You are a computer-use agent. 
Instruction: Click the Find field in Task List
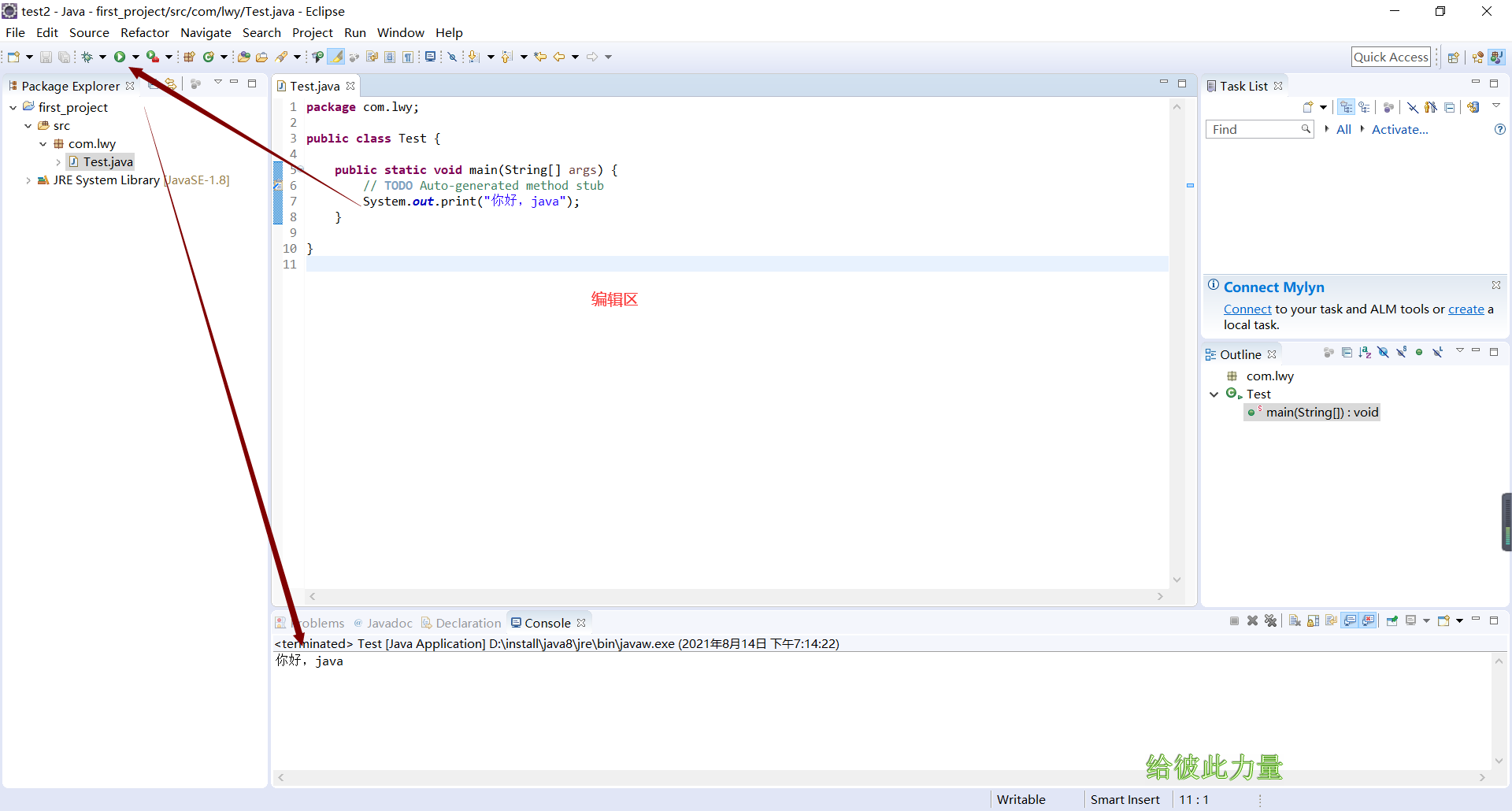tap(1258, 129)
